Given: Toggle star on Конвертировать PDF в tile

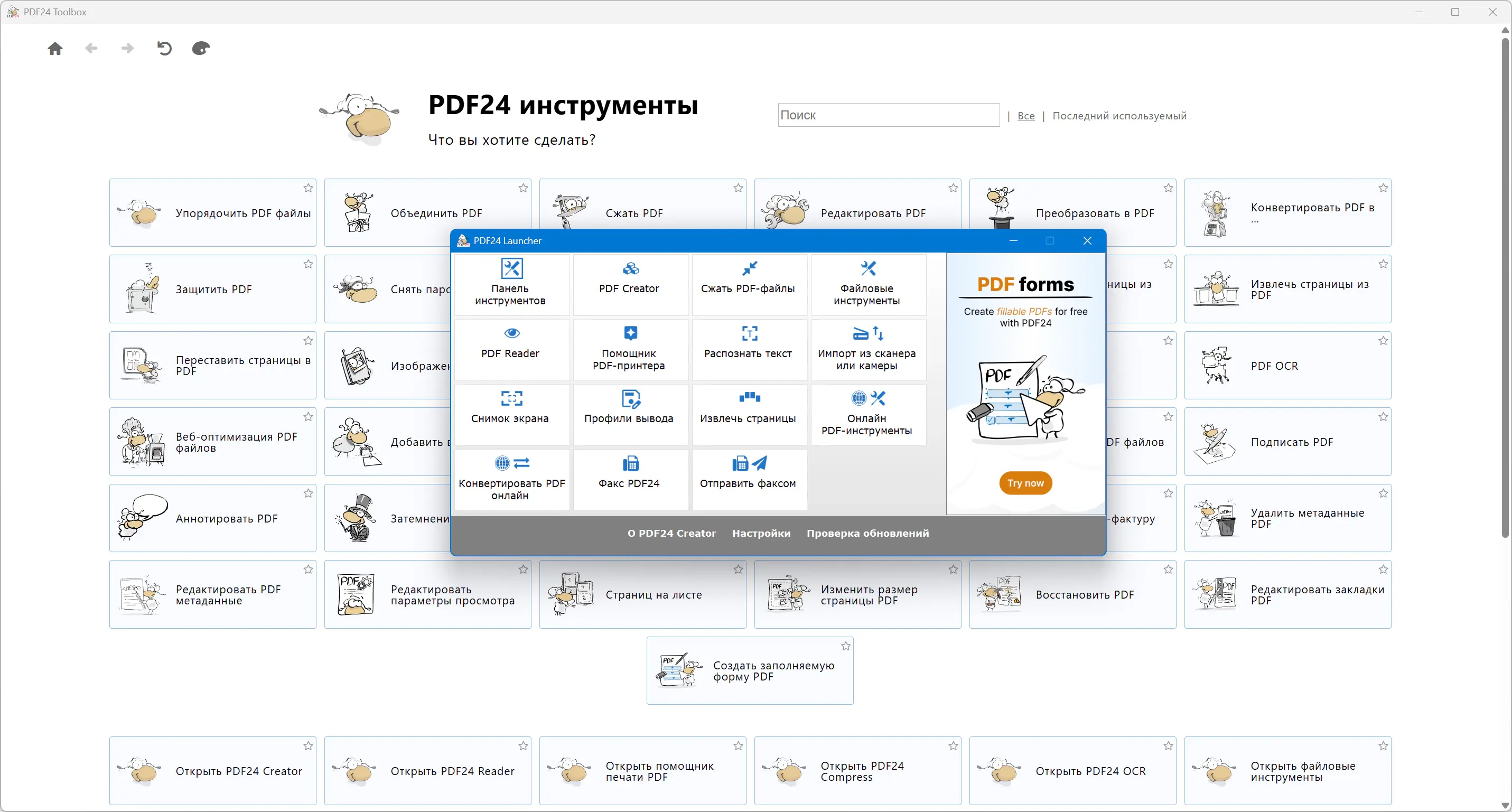Looking at the screenshot, I should coord(1383,188).
